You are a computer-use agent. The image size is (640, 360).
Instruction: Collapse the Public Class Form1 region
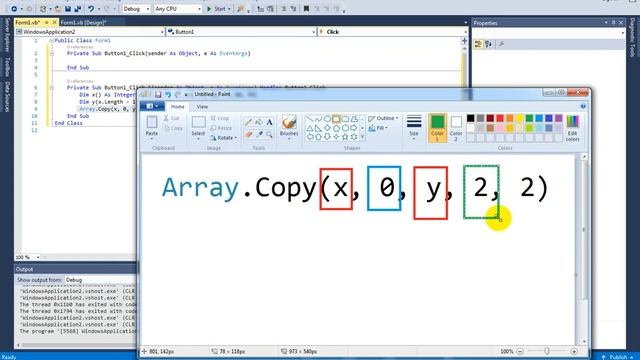(51, 40)
